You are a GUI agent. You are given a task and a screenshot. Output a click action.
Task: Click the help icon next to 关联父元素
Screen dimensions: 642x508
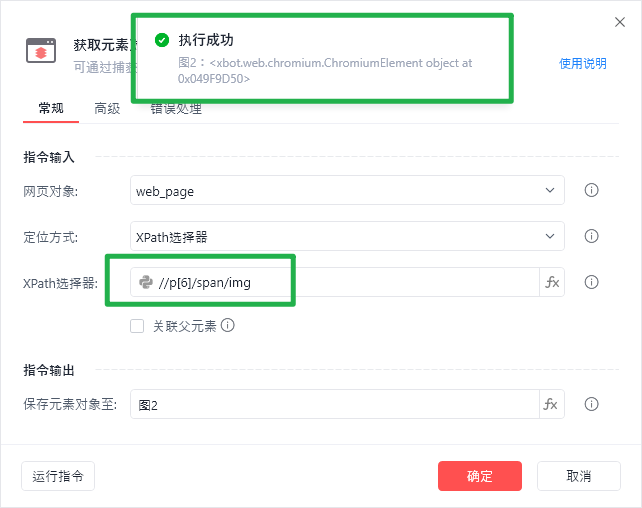[228, 325]
